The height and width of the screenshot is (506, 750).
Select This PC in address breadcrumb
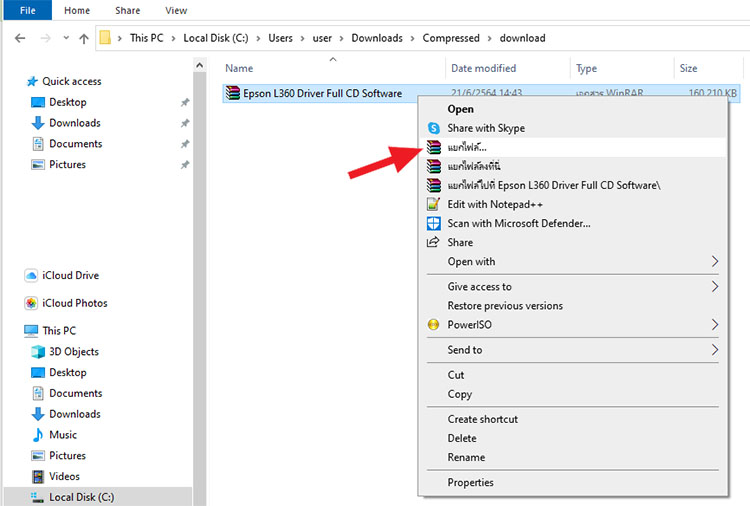point(147,38)
